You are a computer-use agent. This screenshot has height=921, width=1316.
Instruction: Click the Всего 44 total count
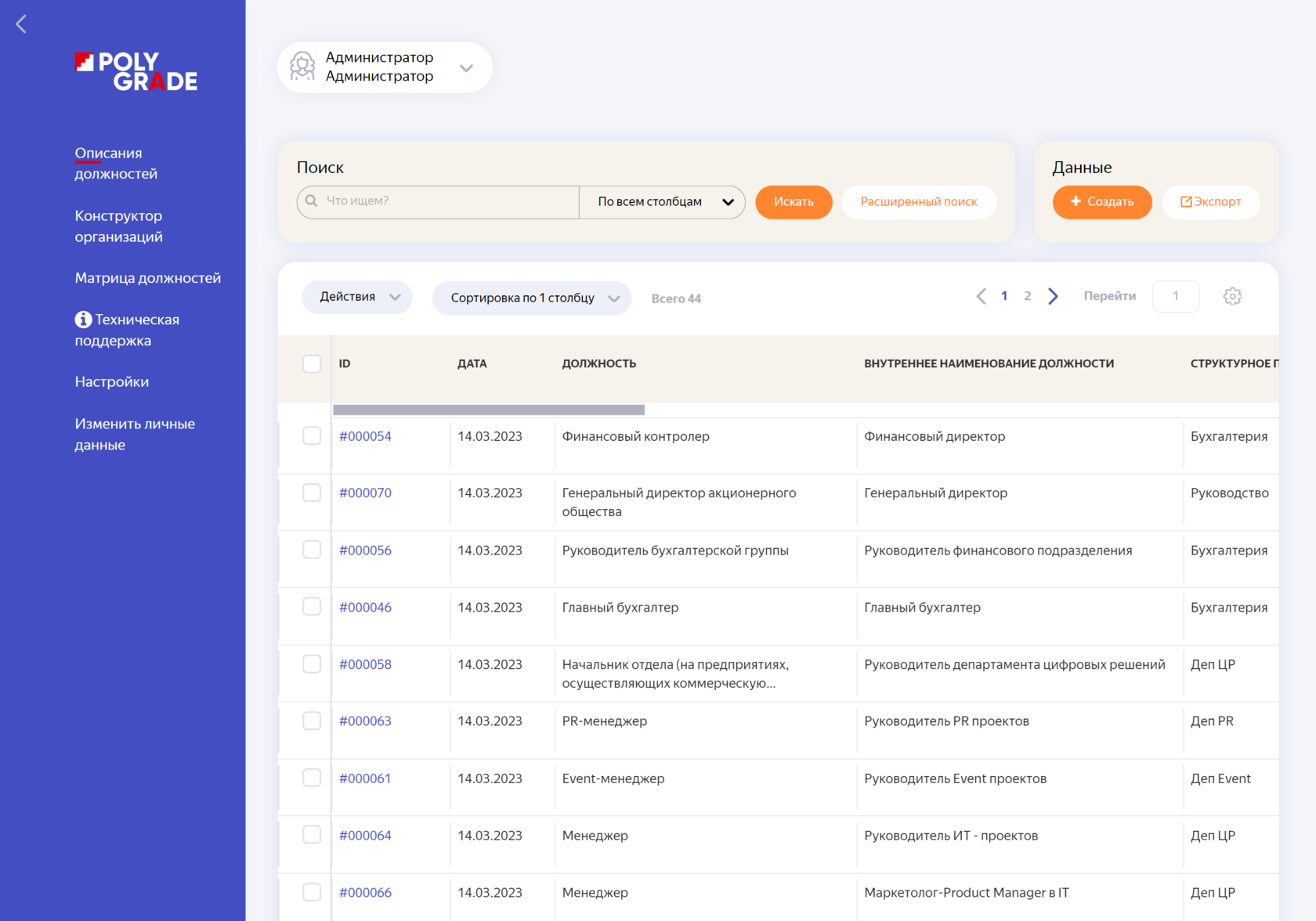point(676,298)
